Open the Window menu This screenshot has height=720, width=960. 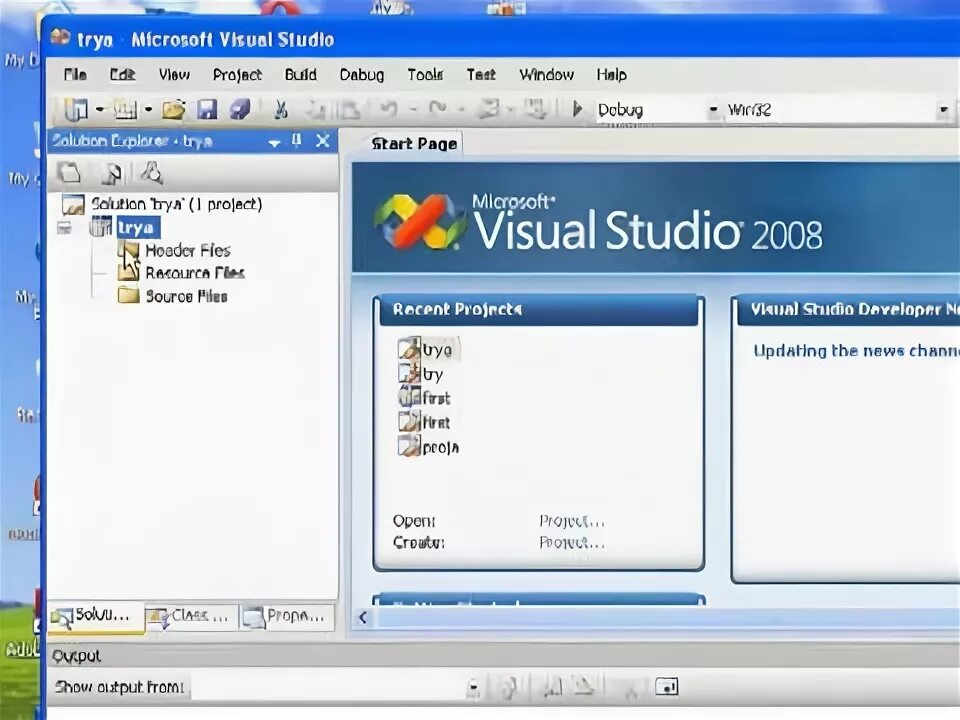(546, 75)
